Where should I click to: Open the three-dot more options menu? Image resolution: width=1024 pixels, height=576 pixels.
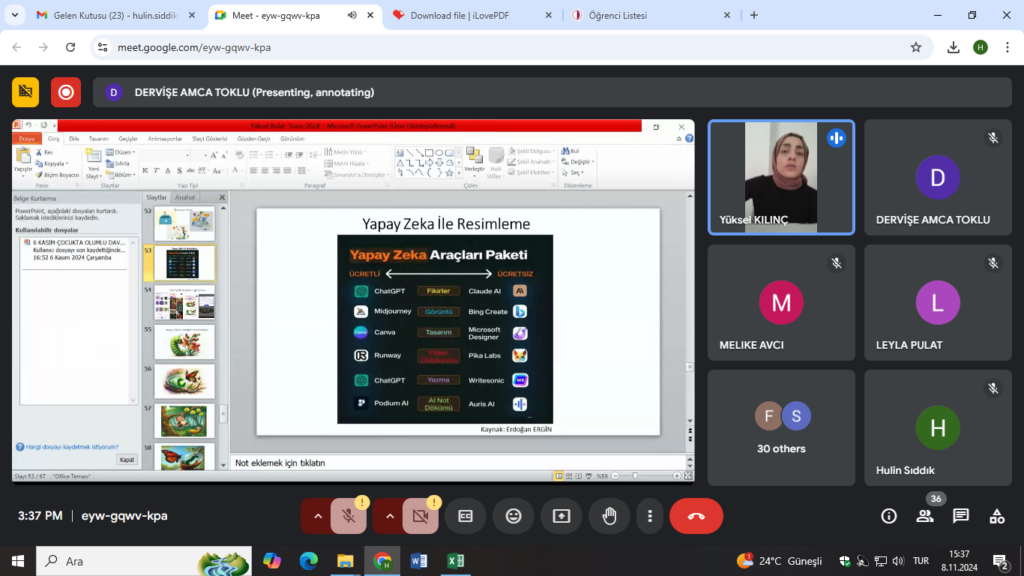pyautogui.click(x=650, y=516)
